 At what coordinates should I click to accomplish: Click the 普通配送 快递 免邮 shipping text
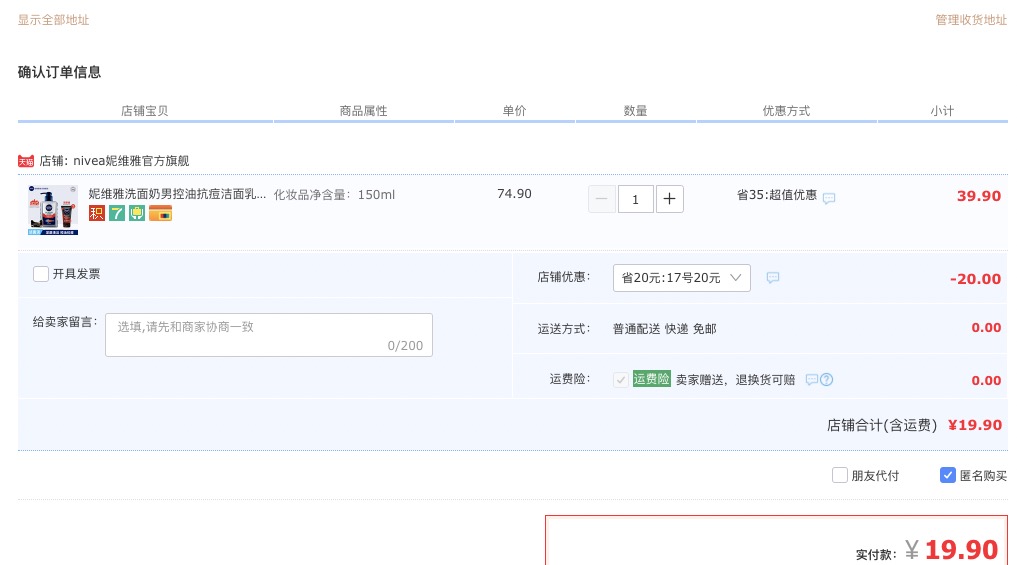point(665,329)
